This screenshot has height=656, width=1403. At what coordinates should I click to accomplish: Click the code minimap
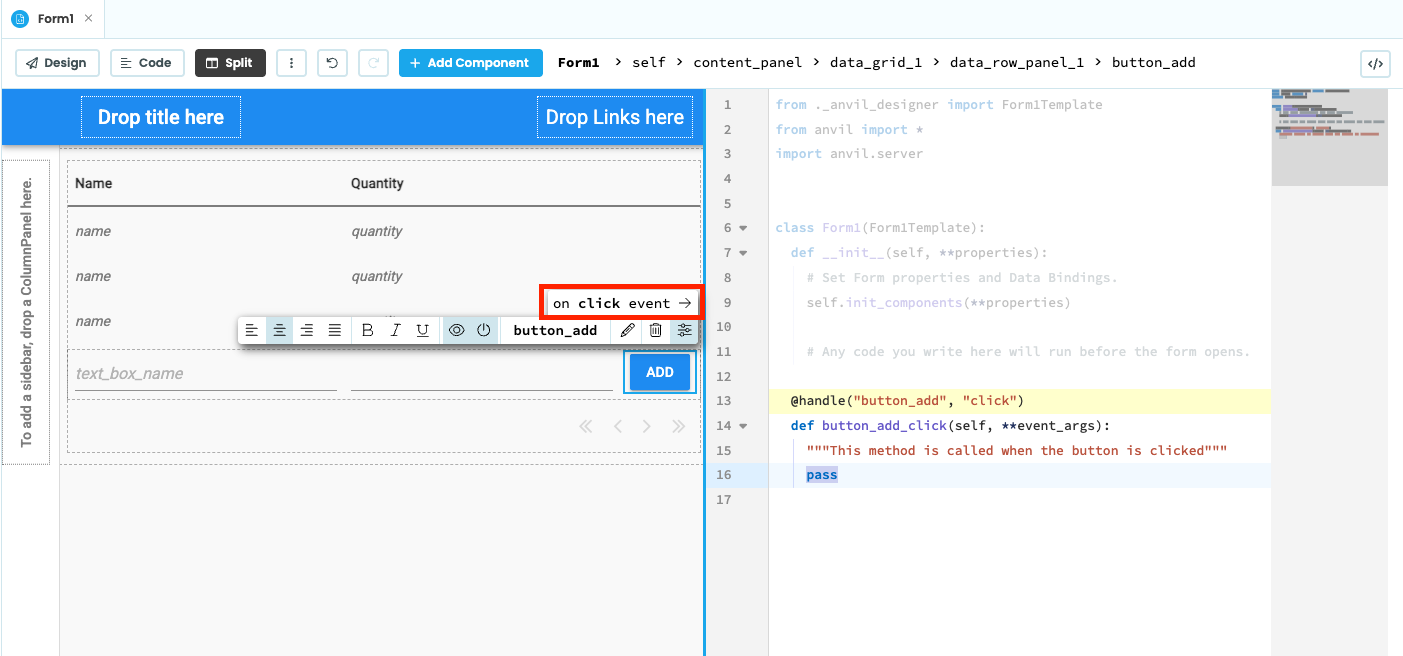(x=1329, y=137)
